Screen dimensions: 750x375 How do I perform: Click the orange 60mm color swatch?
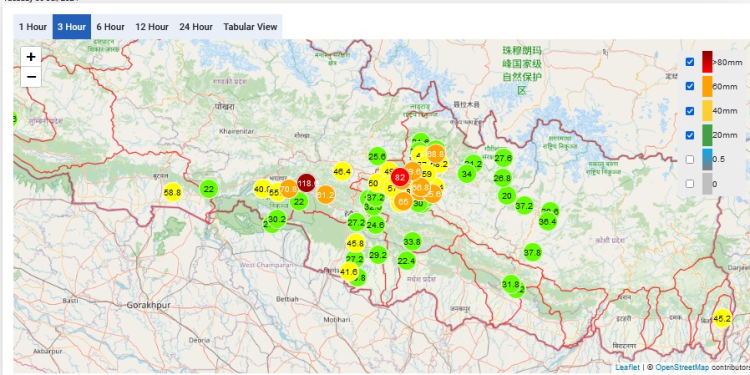(707, 86)
